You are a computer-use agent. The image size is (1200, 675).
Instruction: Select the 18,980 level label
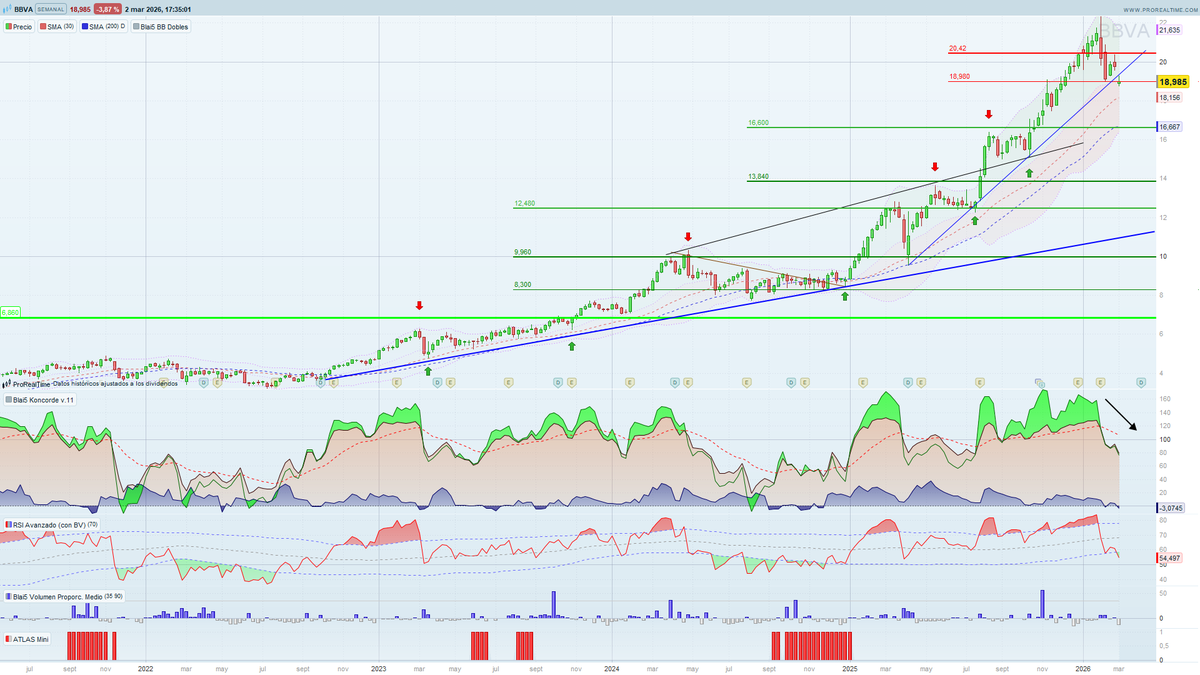coord(959,76)
